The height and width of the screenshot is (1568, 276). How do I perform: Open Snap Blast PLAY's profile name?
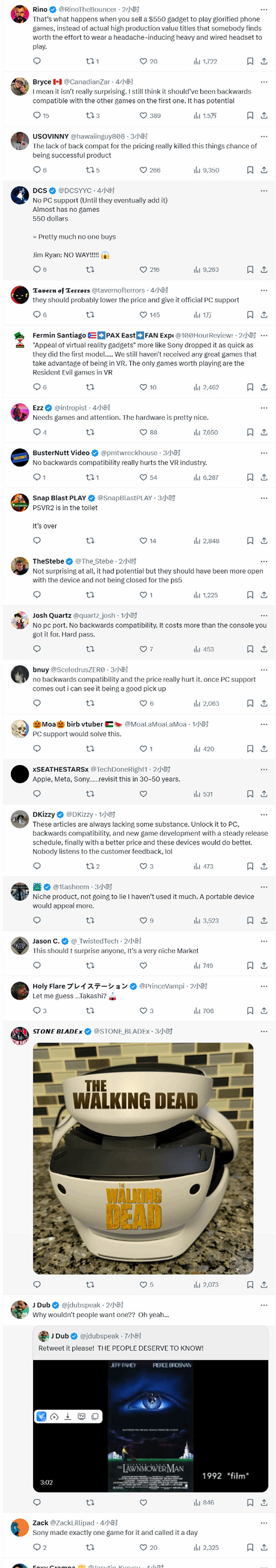click(59, 498)
